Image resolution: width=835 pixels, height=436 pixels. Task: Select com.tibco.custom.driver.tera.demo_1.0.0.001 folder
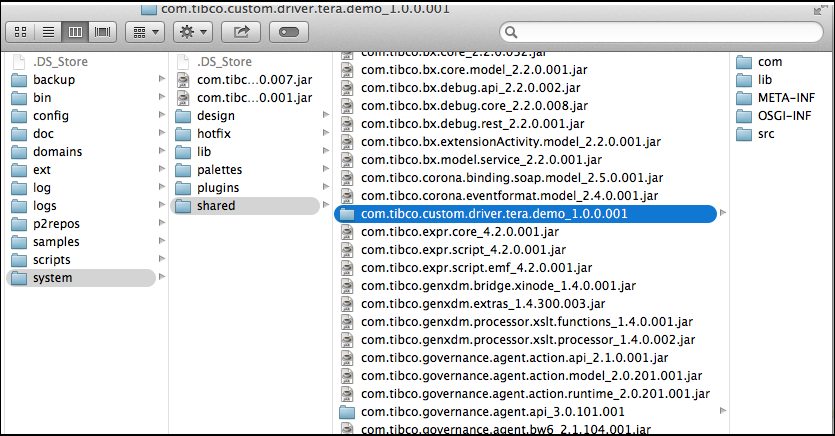coord(526,214)
